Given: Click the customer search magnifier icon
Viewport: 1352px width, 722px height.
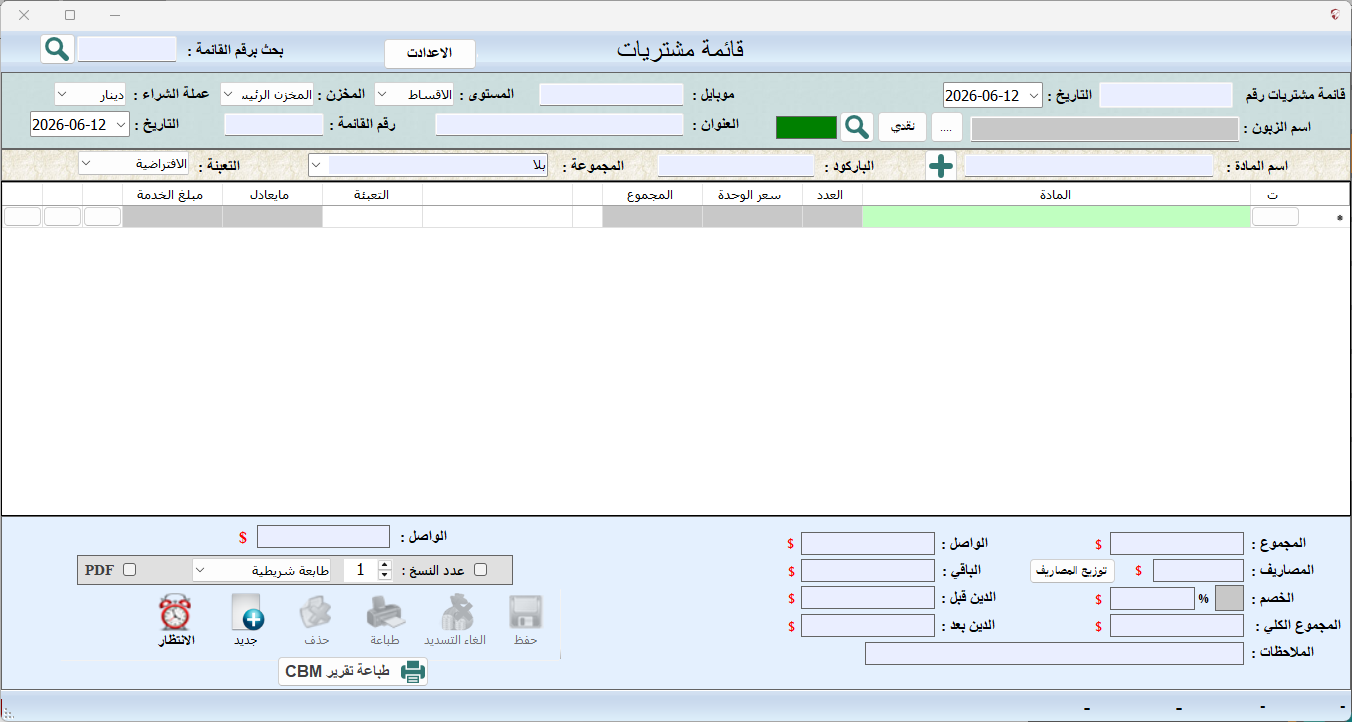Looking at the screenshot, I should coord(856,127).
